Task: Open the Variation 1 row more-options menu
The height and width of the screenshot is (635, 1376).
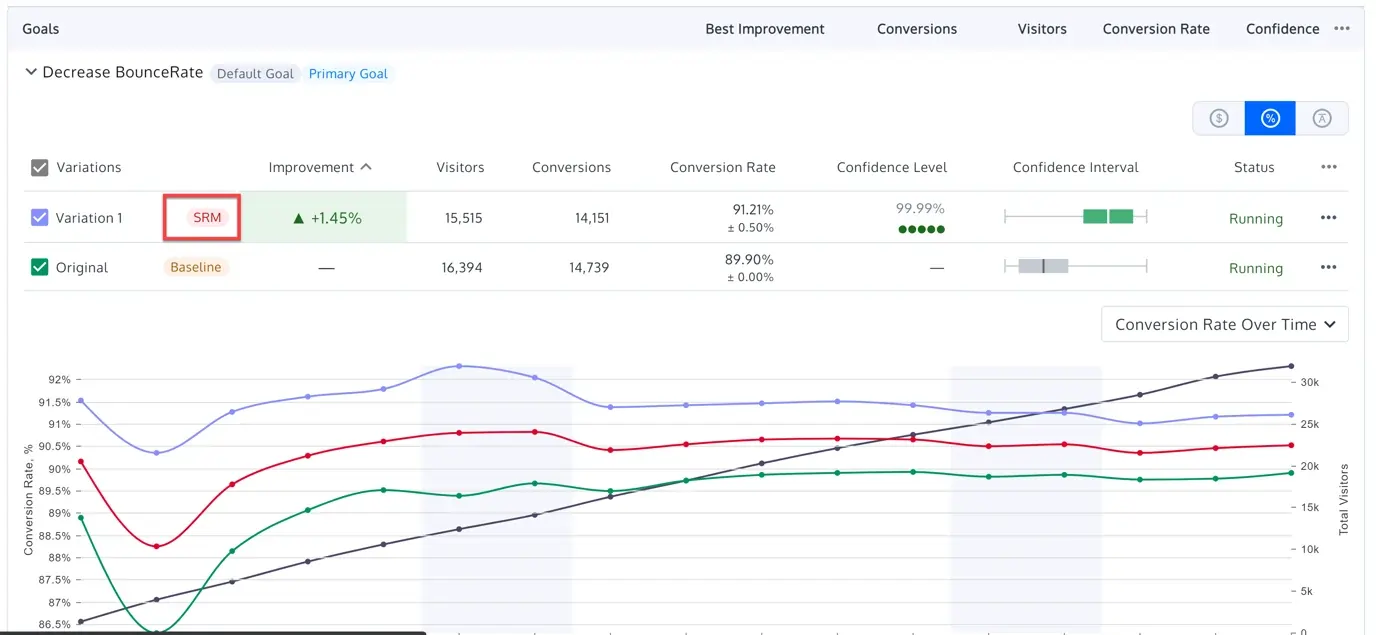Action: tap(1328, 218)
